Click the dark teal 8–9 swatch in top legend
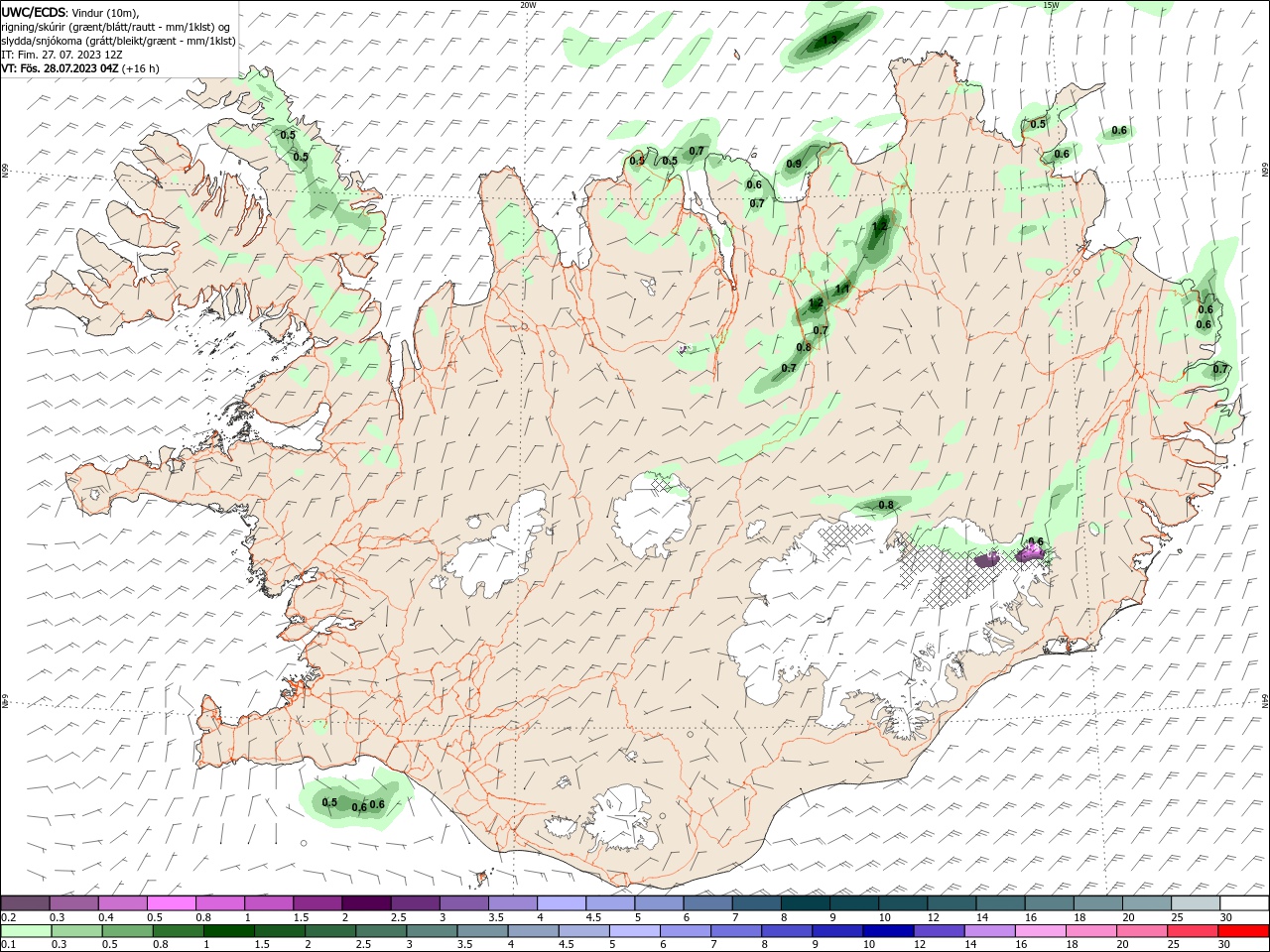Viewport: 1270px width, 952px height. (805, 902)
